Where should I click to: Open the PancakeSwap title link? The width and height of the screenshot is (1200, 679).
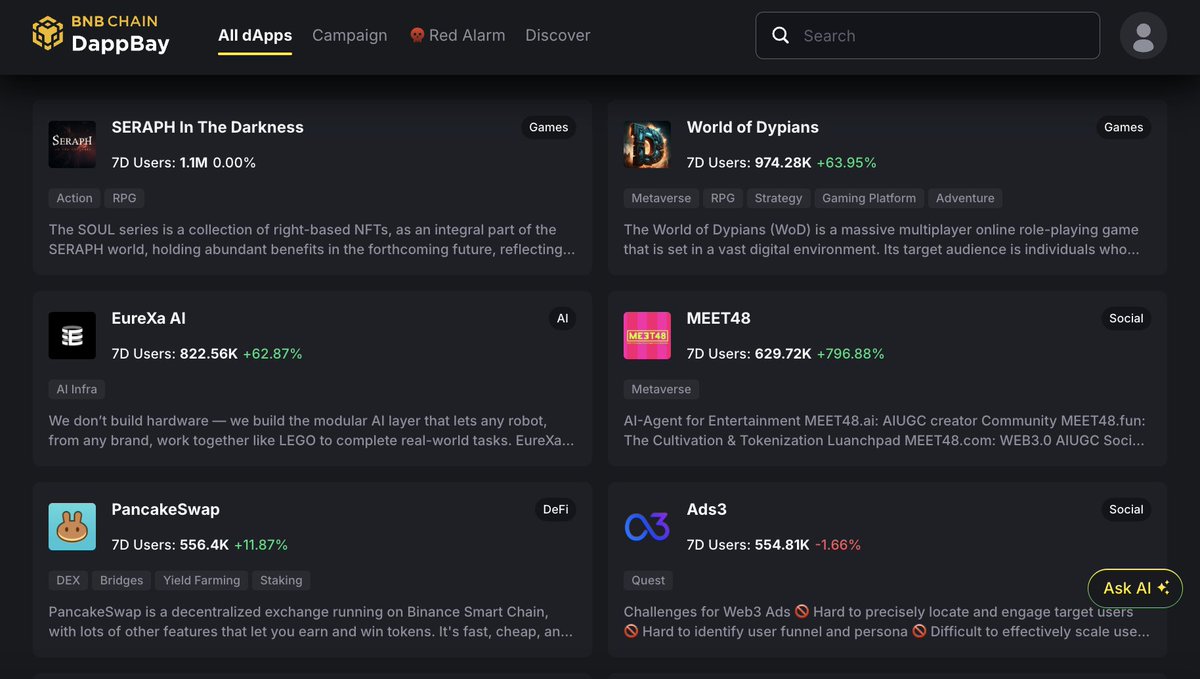[x=165, y=509]
